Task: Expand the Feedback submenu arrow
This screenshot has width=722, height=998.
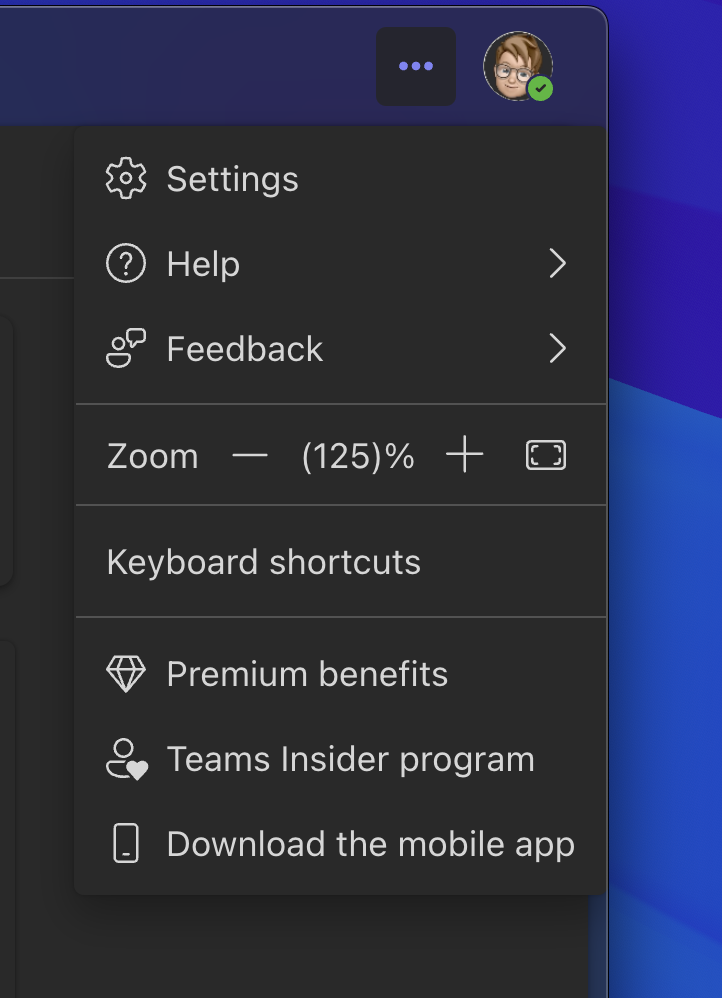Action: (x=558, y=348)
